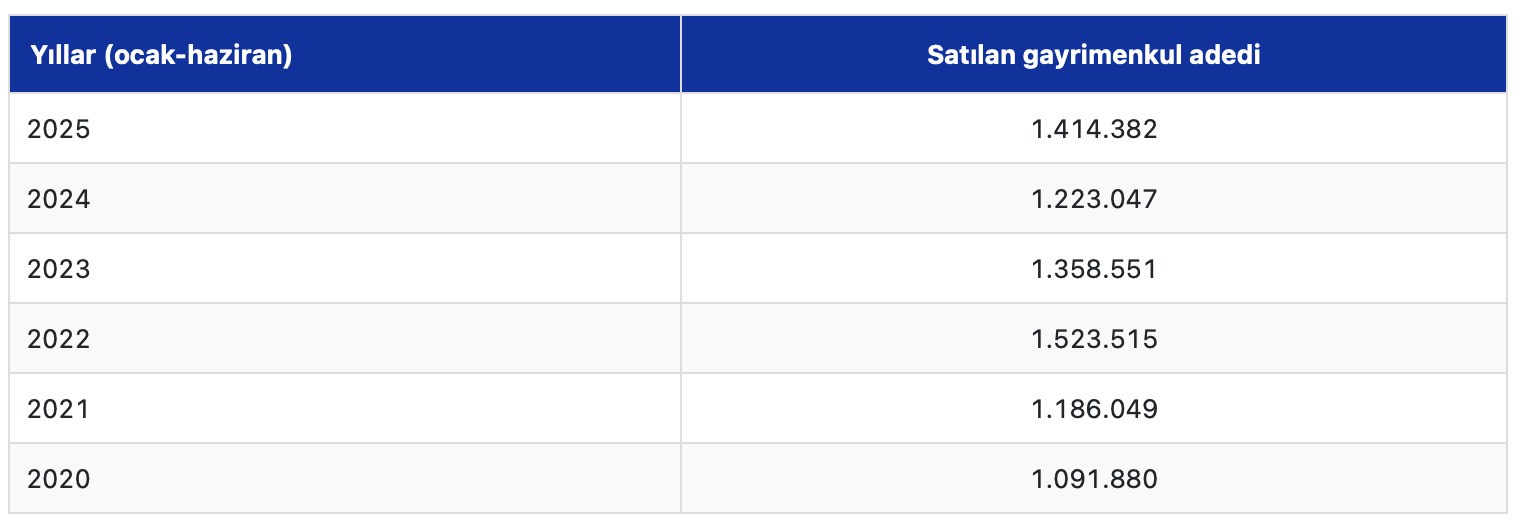The height and width of the screenshot is (524, 1520).
Task: Select the 2022 year cell
Action: (x=59, y=339)
